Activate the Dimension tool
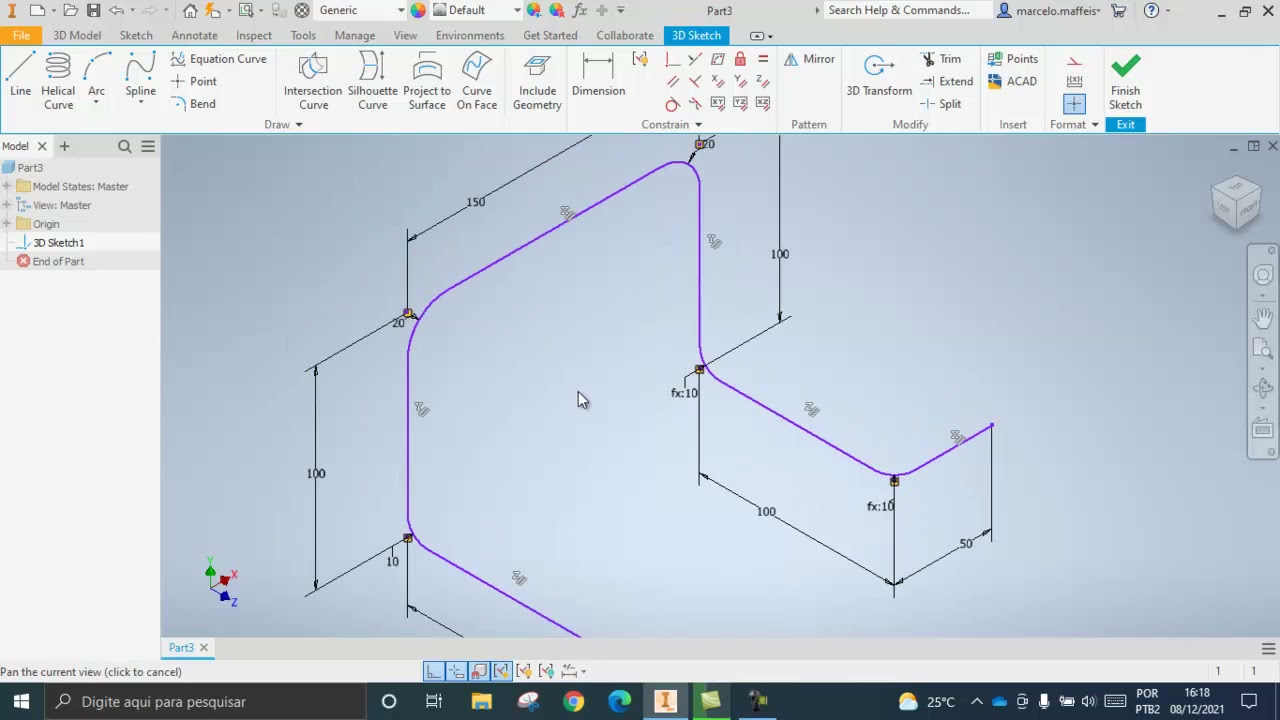This screenshot has height=720, width=1280. coord(598,76)
